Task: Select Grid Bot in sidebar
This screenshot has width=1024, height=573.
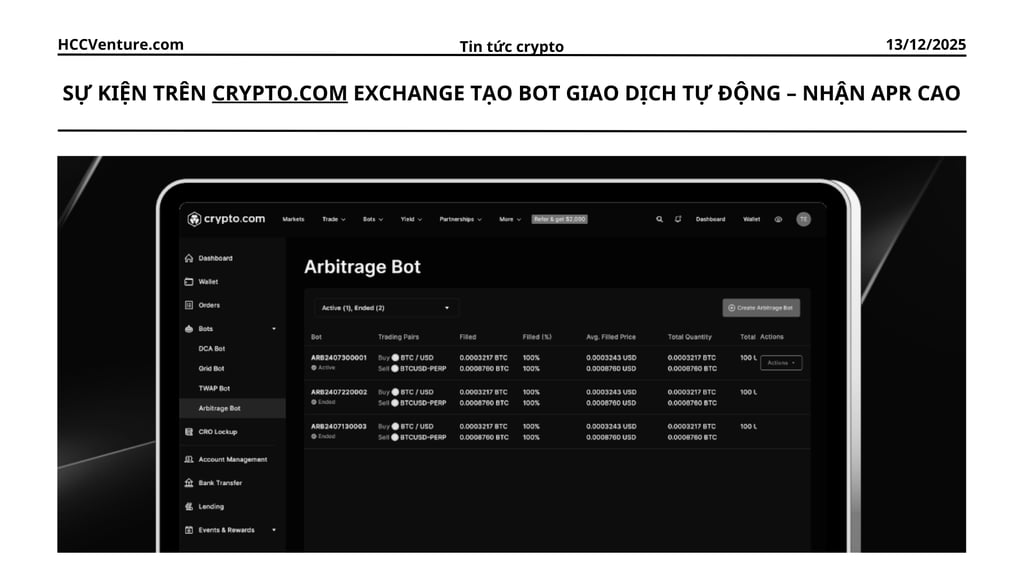Action: coord(211,368)
